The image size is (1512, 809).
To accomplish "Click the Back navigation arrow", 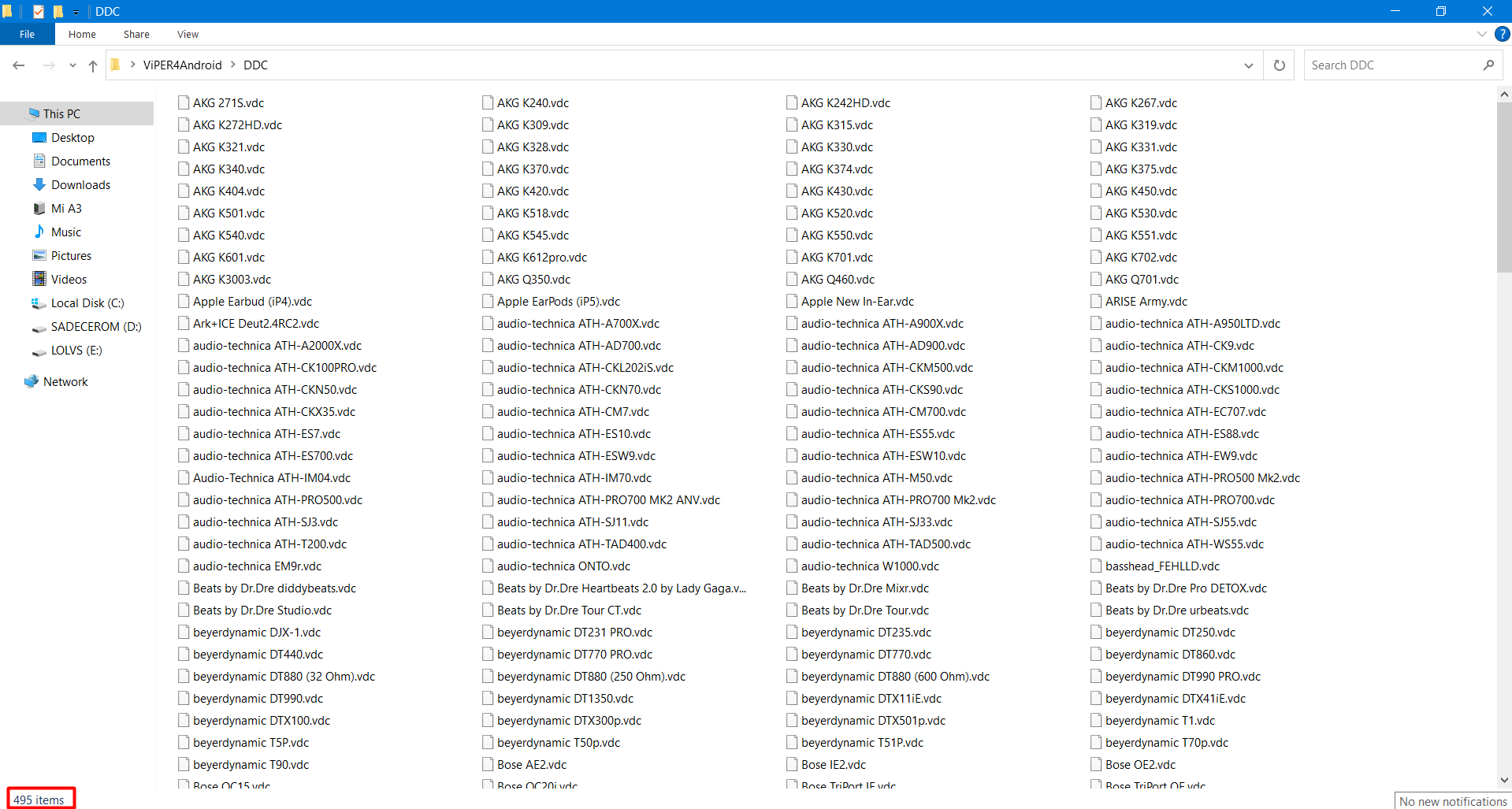I will (x=19, y=65).
